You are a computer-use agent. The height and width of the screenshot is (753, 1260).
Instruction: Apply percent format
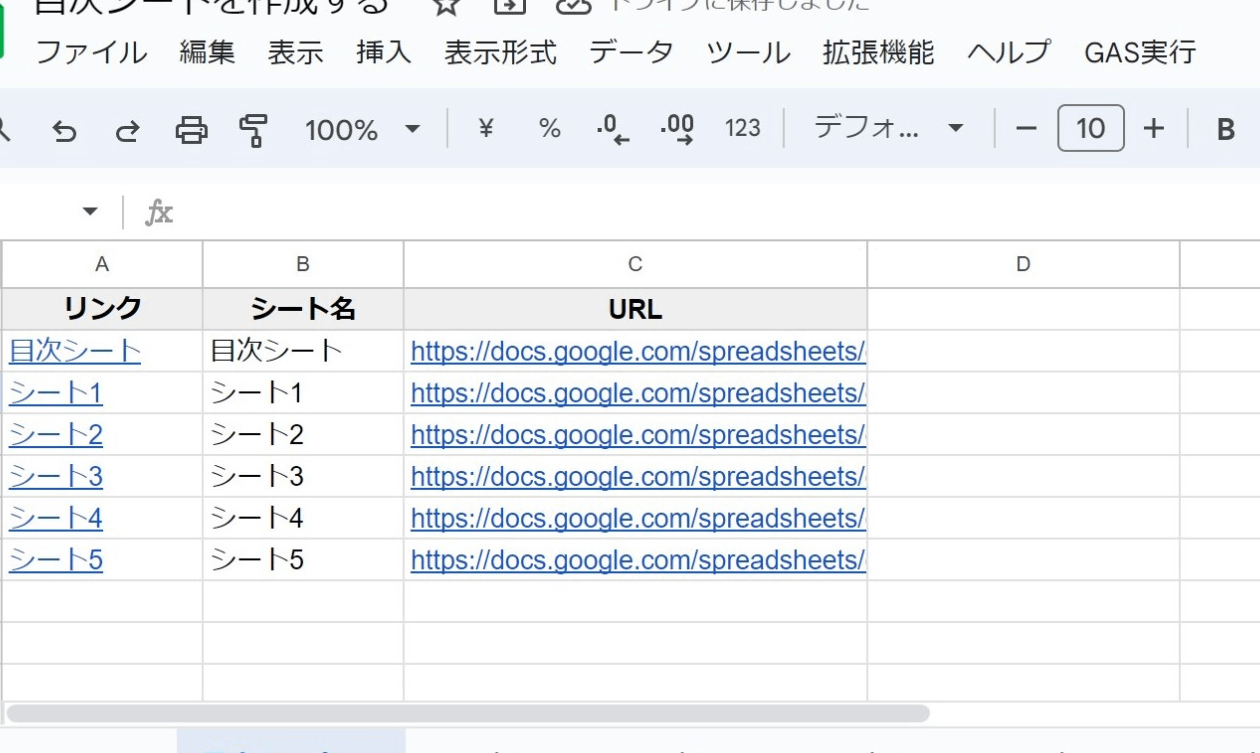pos(549,128)
